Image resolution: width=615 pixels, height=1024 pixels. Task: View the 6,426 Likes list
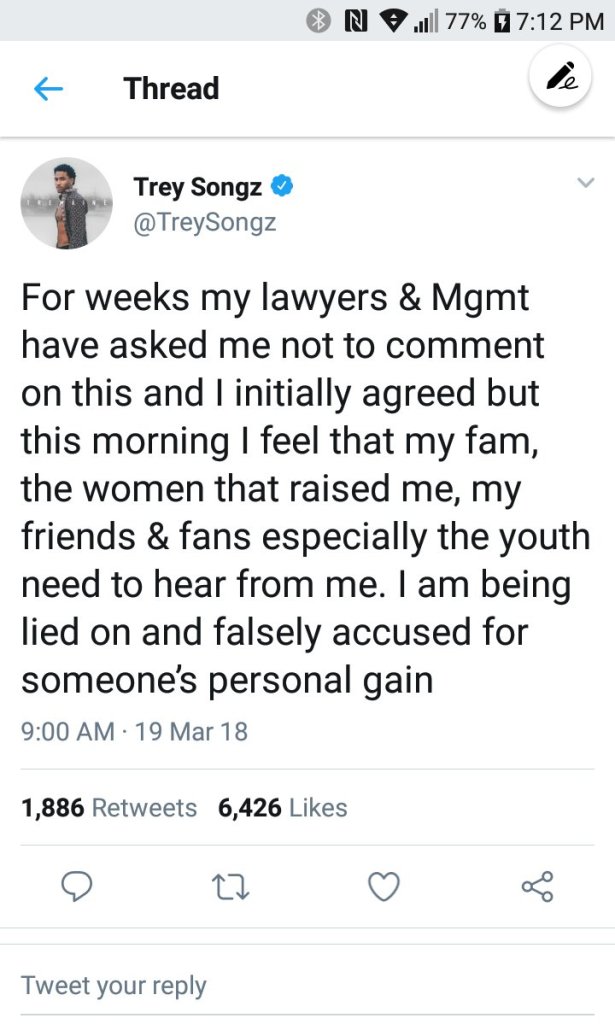click(x=283, y=807)
